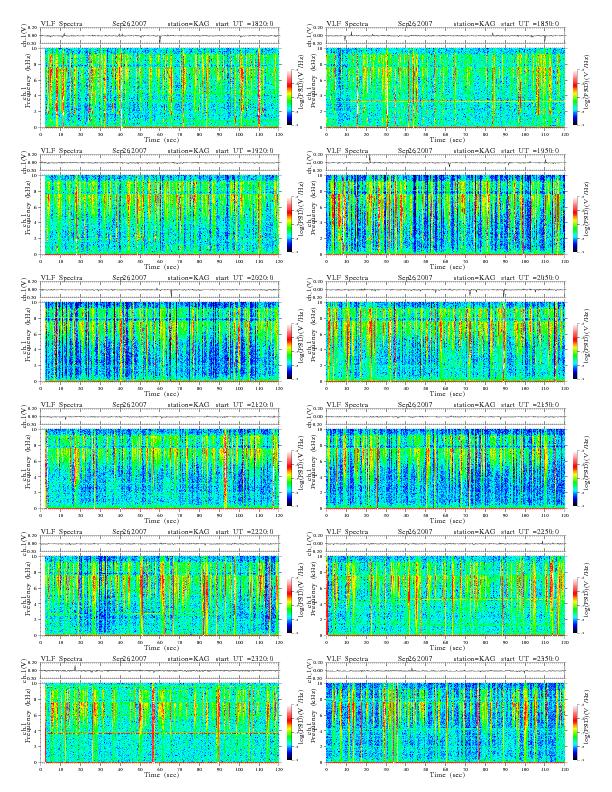Click 'Time (sec)' label under the 2150:0 spectrogram

446,521
